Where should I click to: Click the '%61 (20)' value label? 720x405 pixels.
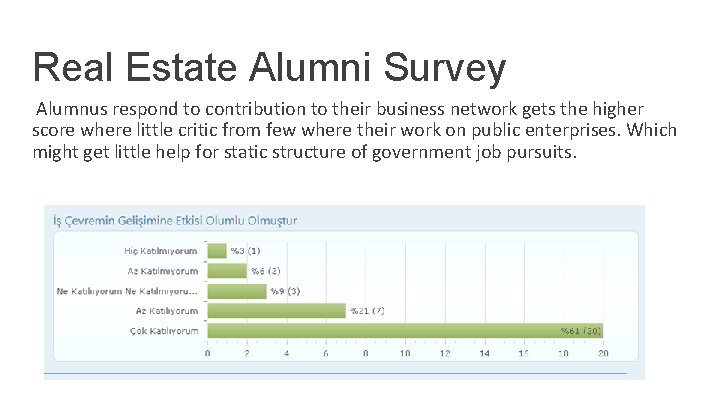580,331
